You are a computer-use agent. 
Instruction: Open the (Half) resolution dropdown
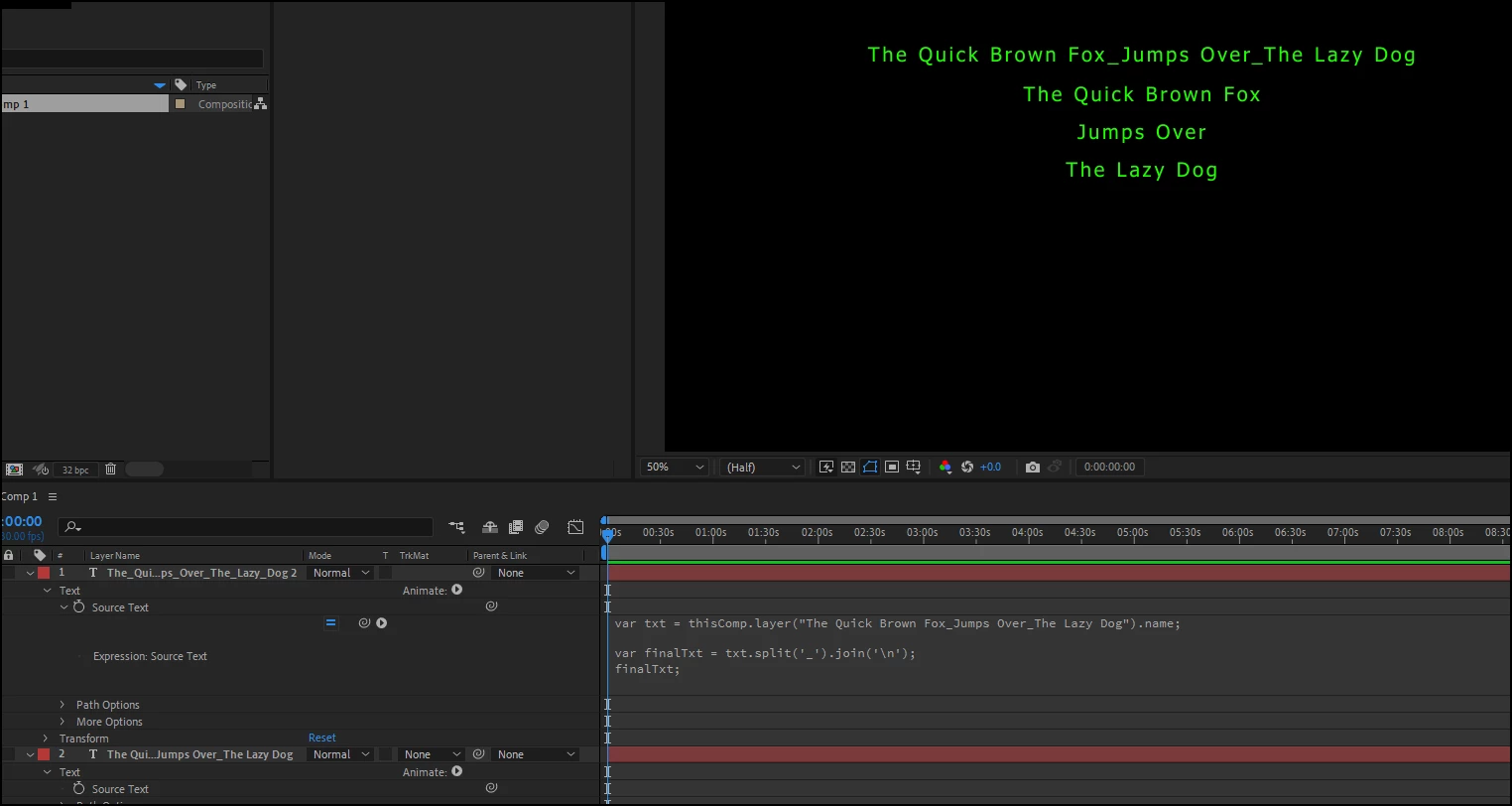[763, 467]
